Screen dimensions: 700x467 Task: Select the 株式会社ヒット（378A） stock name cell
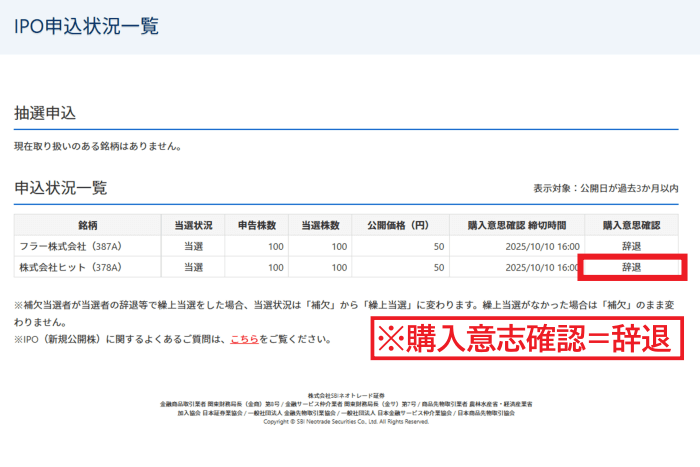point(70,267)
